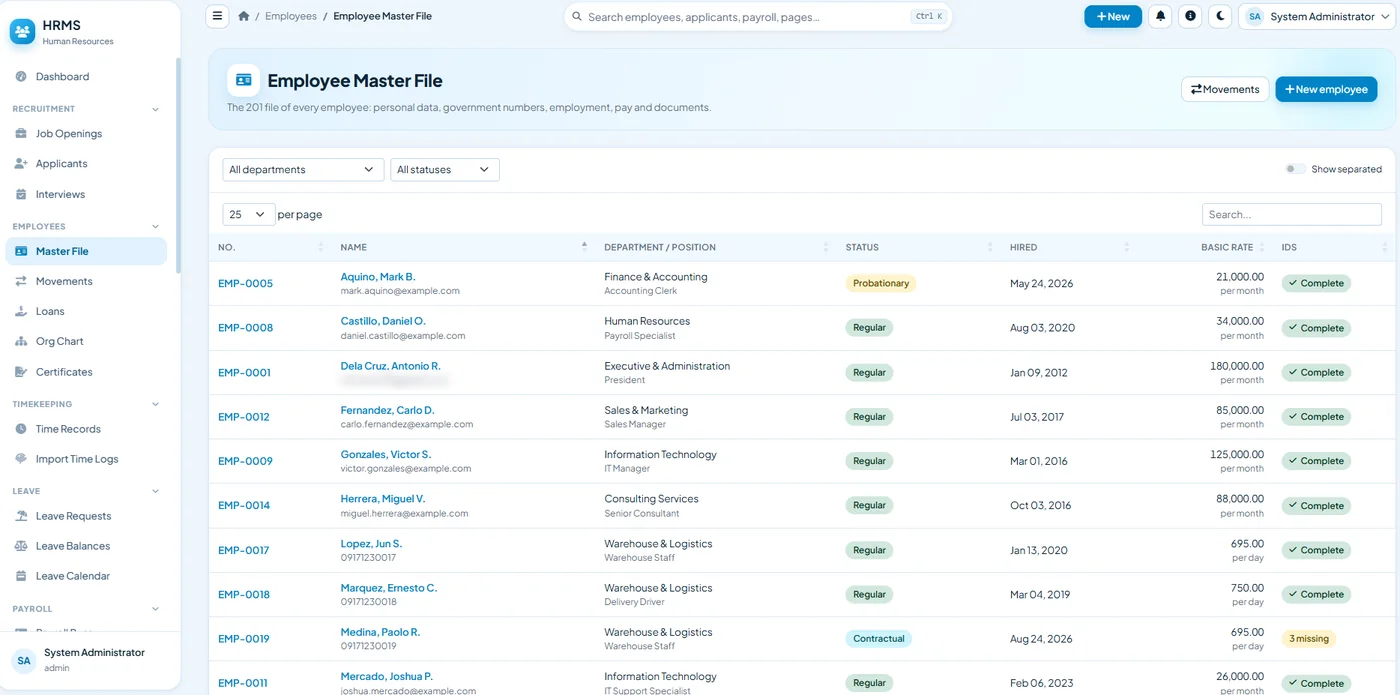Open the All departments dropdown

[x=303, y=170]
